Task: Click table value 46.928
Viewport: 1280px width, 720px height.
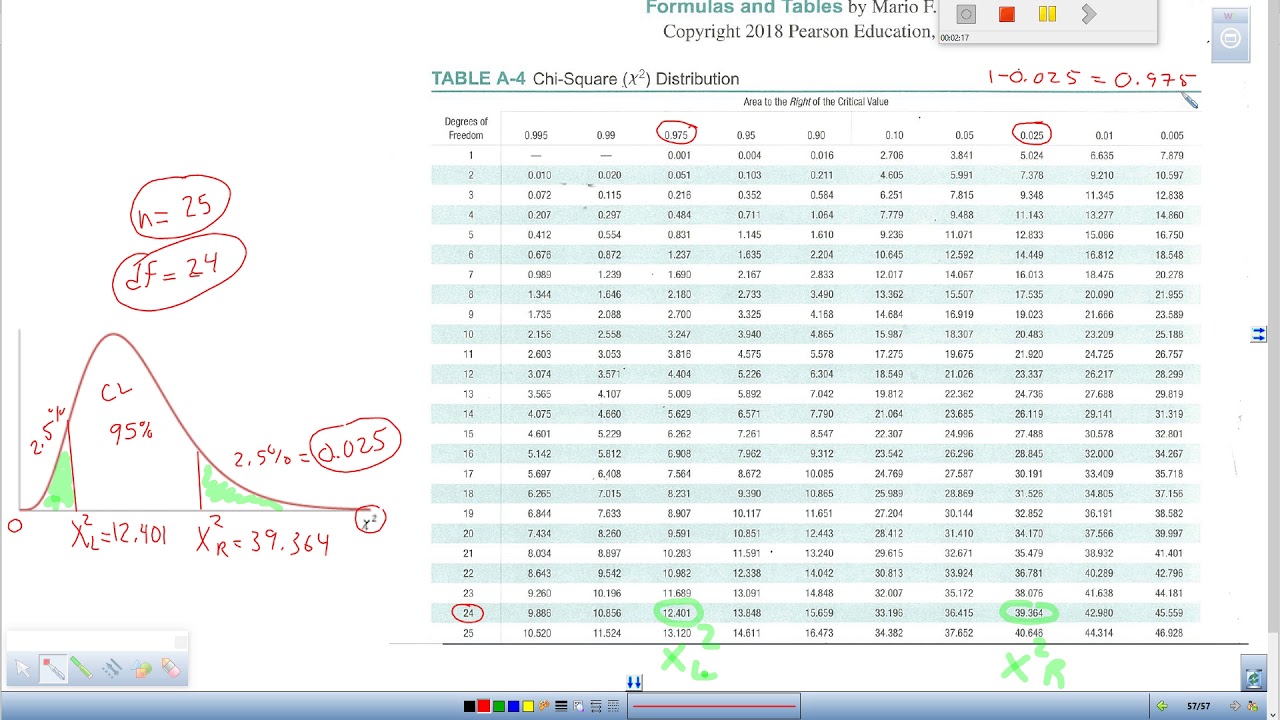Action: tap(1168, 633)
